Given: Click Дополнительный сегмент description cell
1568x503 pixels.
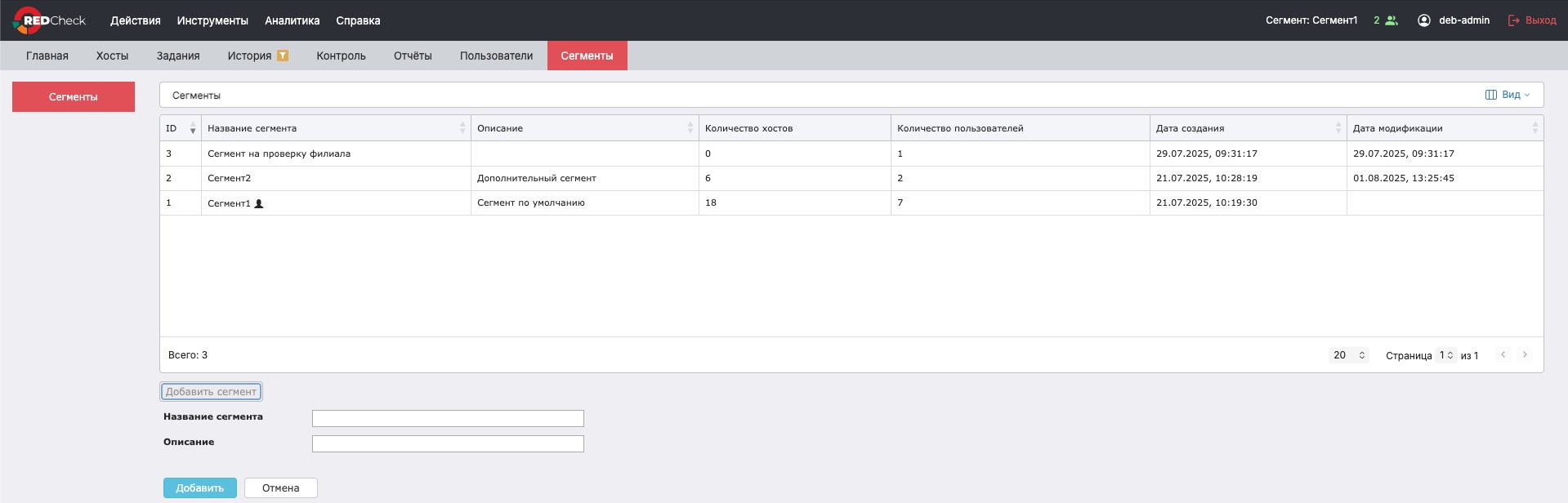Looking at the screenshot, I should point(585,178).
